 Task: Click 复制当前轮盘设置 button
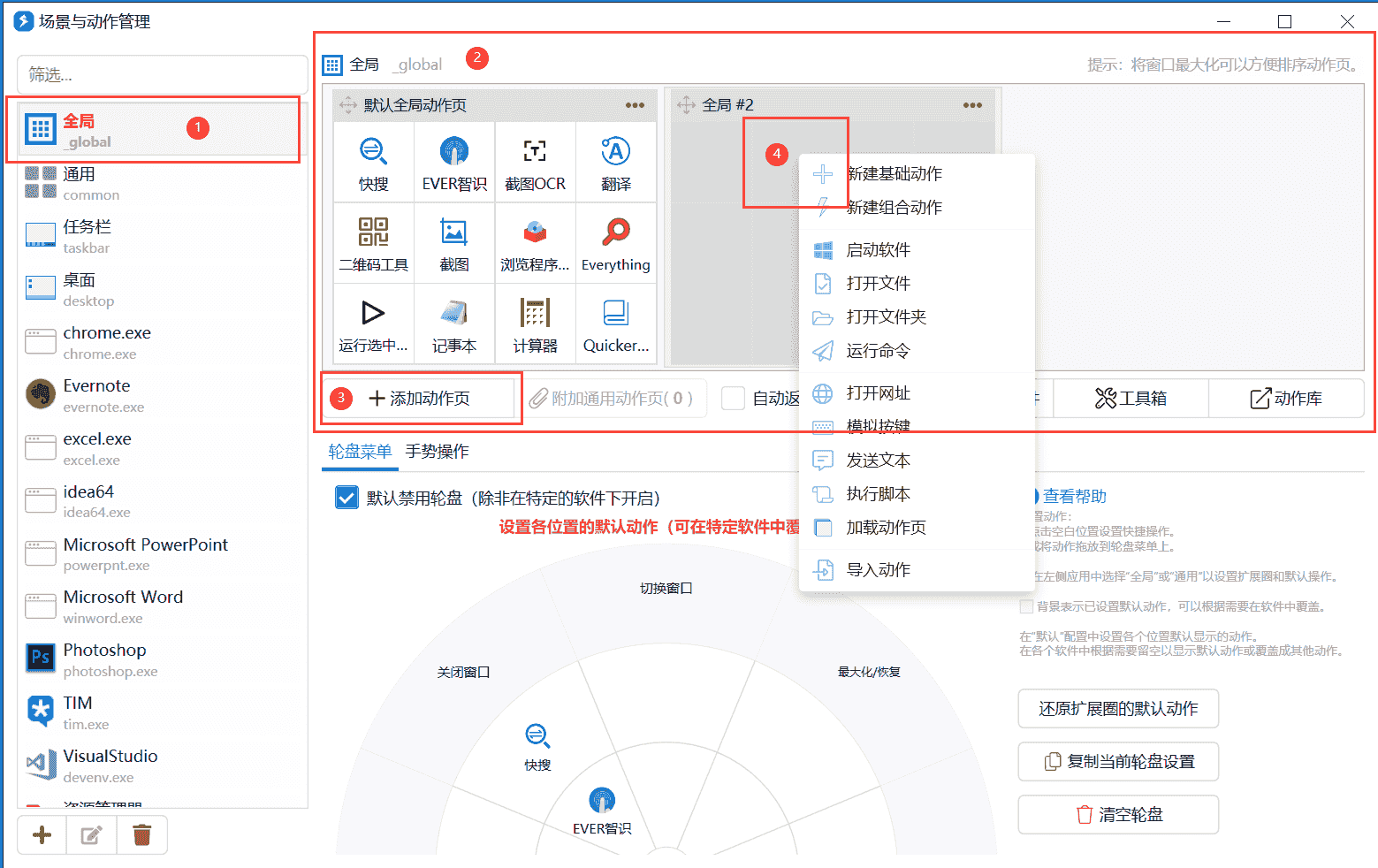coord(1118,762)
